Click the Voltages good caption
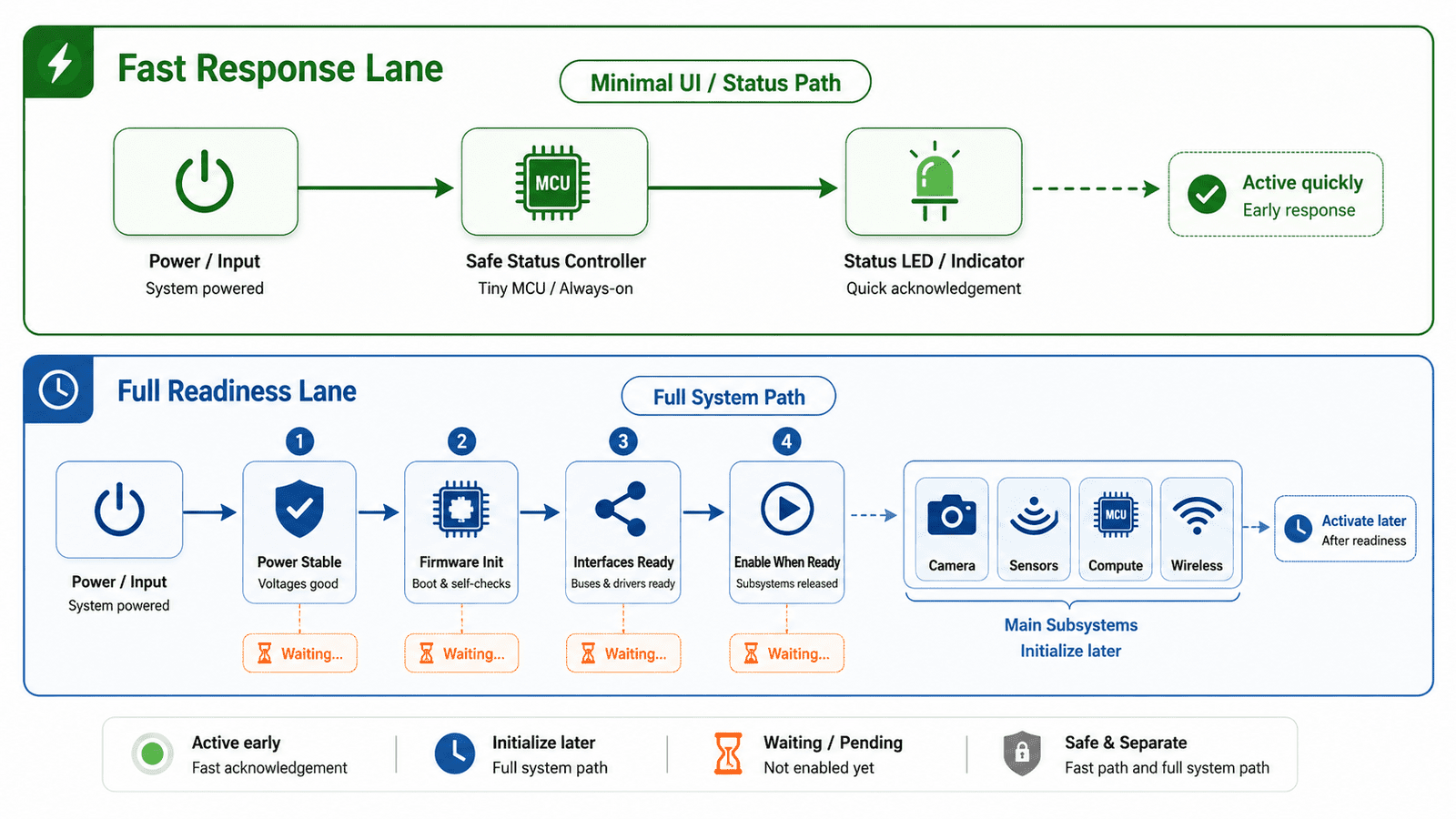 tap(298, 584)
